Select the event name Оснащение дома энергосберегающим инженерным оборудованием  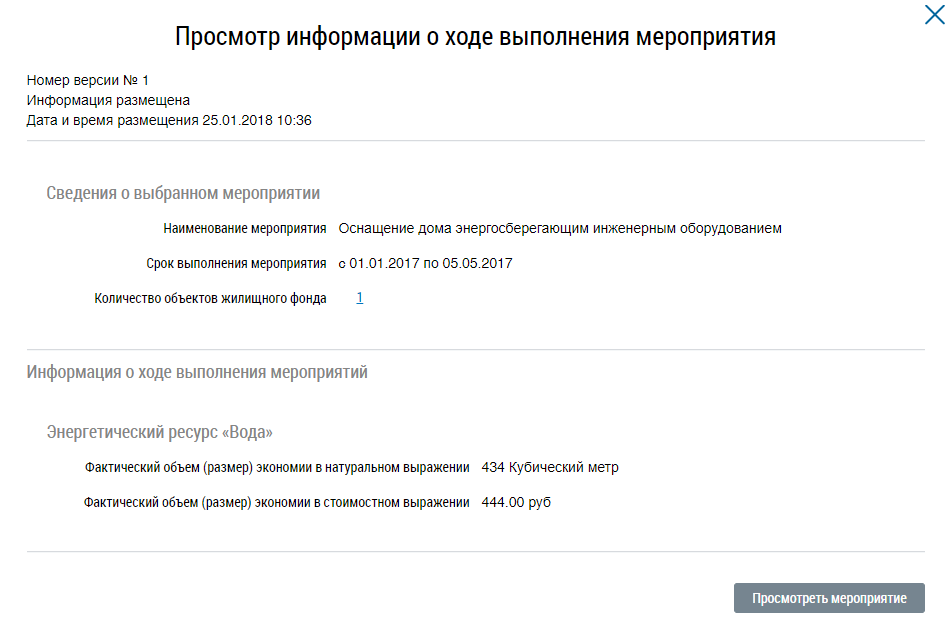pyautogui.click(x=560, y=228)
